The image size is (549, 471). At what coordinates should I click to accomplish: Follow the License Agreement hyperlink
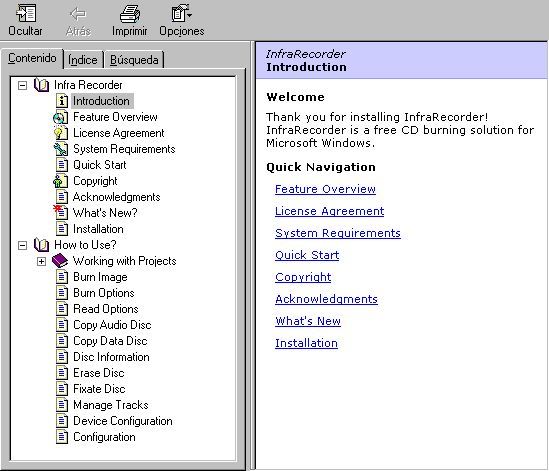click(329, 211)
